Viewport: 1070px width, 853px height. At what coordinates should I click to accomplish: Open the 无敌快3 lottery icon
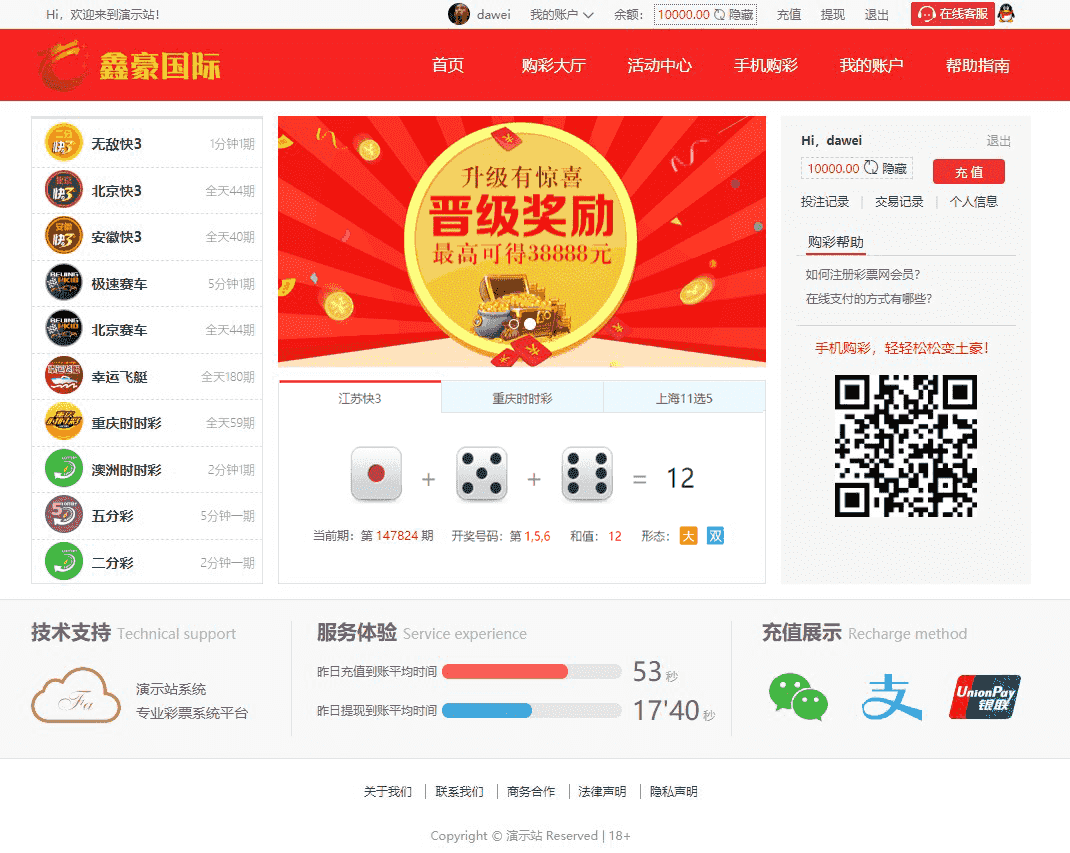point(63,143)
